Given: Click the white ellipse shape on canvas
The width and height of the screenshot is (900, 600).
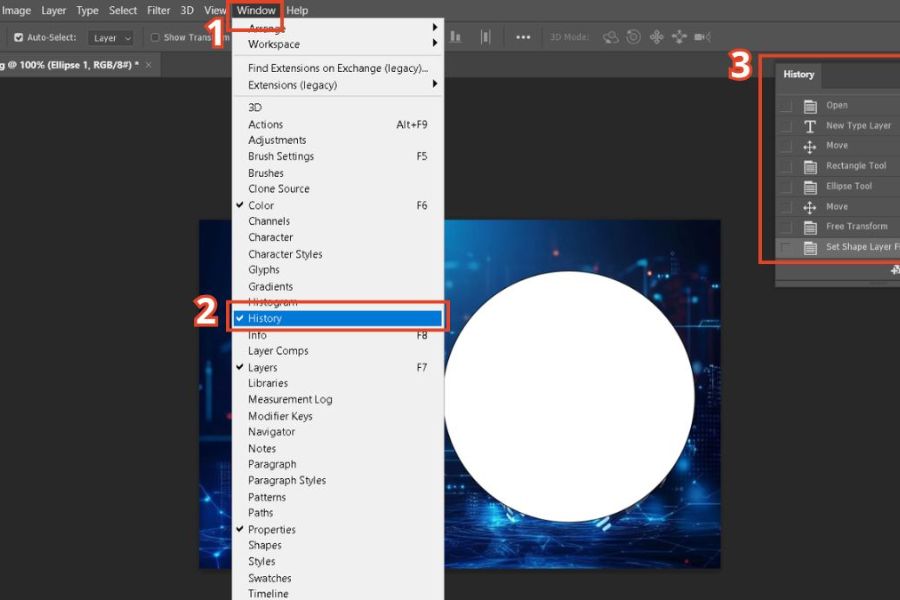Looking at the screenshot, I should [569, 396].
